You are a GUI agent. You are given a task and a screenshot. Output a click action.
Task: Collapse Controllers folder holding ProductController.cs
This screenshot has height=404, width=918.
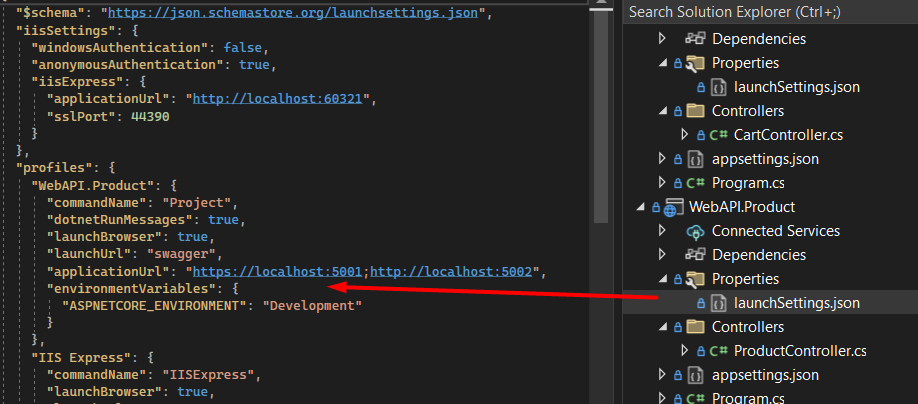(662, 327)
